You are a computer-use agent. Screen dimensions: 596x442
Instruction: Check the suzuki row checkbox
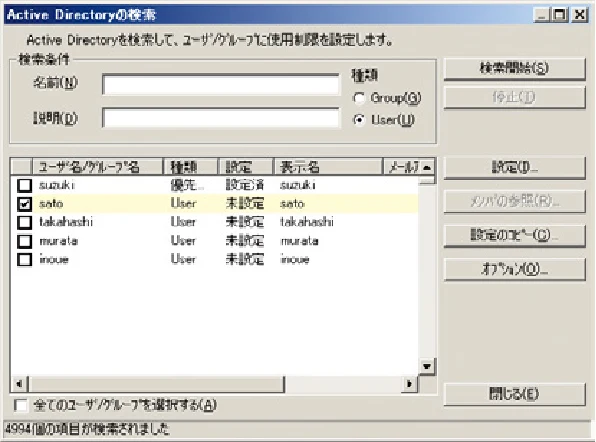pos(25,185)
